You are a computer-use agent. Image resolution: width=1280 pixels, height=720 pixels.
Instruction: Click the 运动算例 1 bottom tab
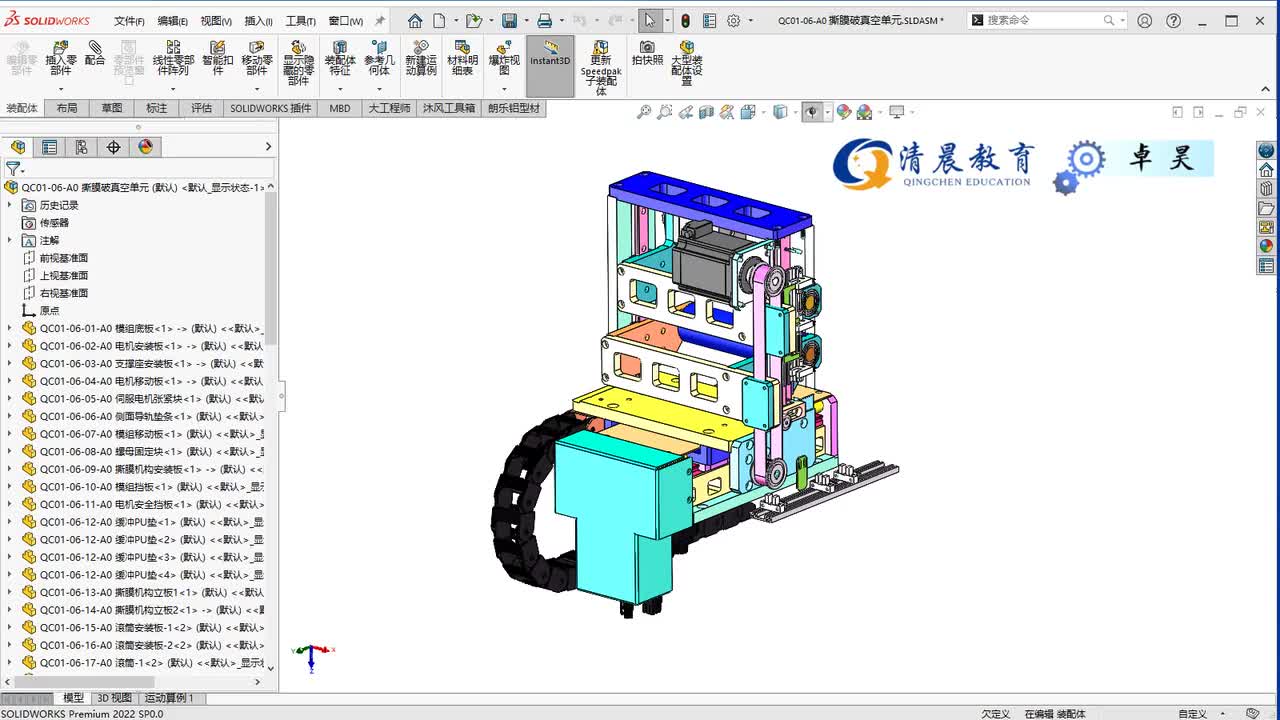(170, 698)
